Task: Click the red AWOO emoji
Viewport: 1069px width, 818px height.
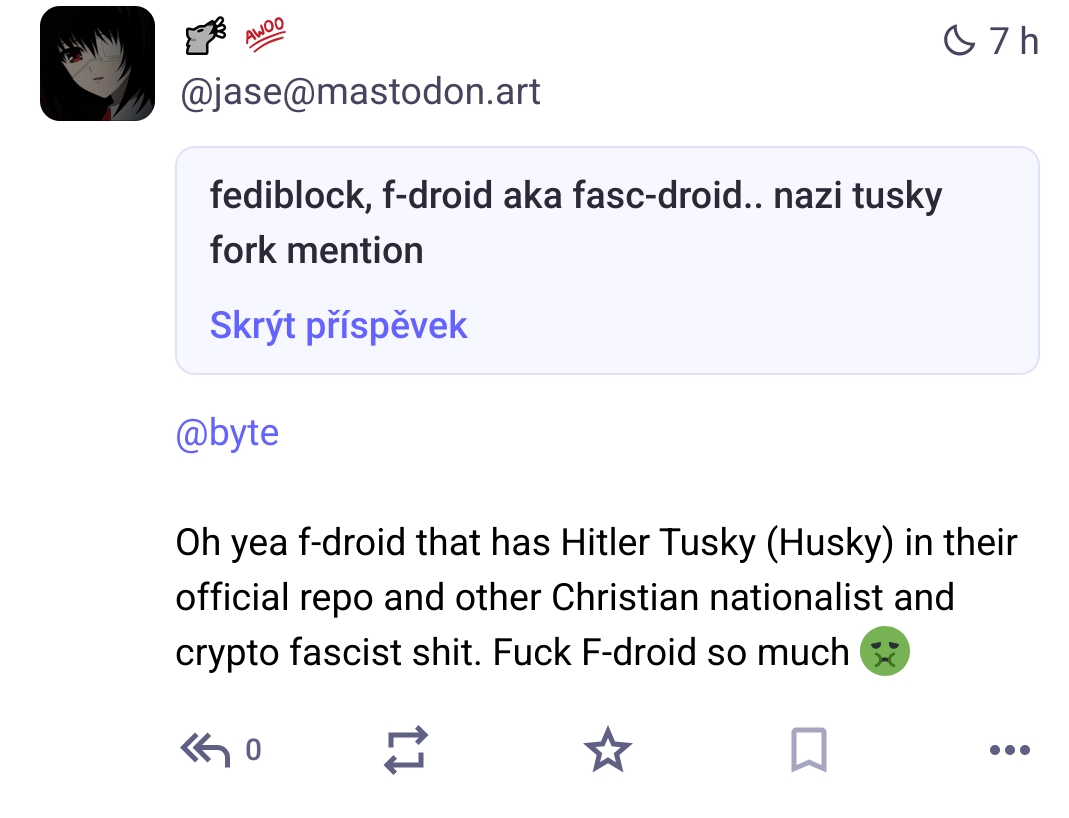Action: pyautogui.click(x=265, y=34)
